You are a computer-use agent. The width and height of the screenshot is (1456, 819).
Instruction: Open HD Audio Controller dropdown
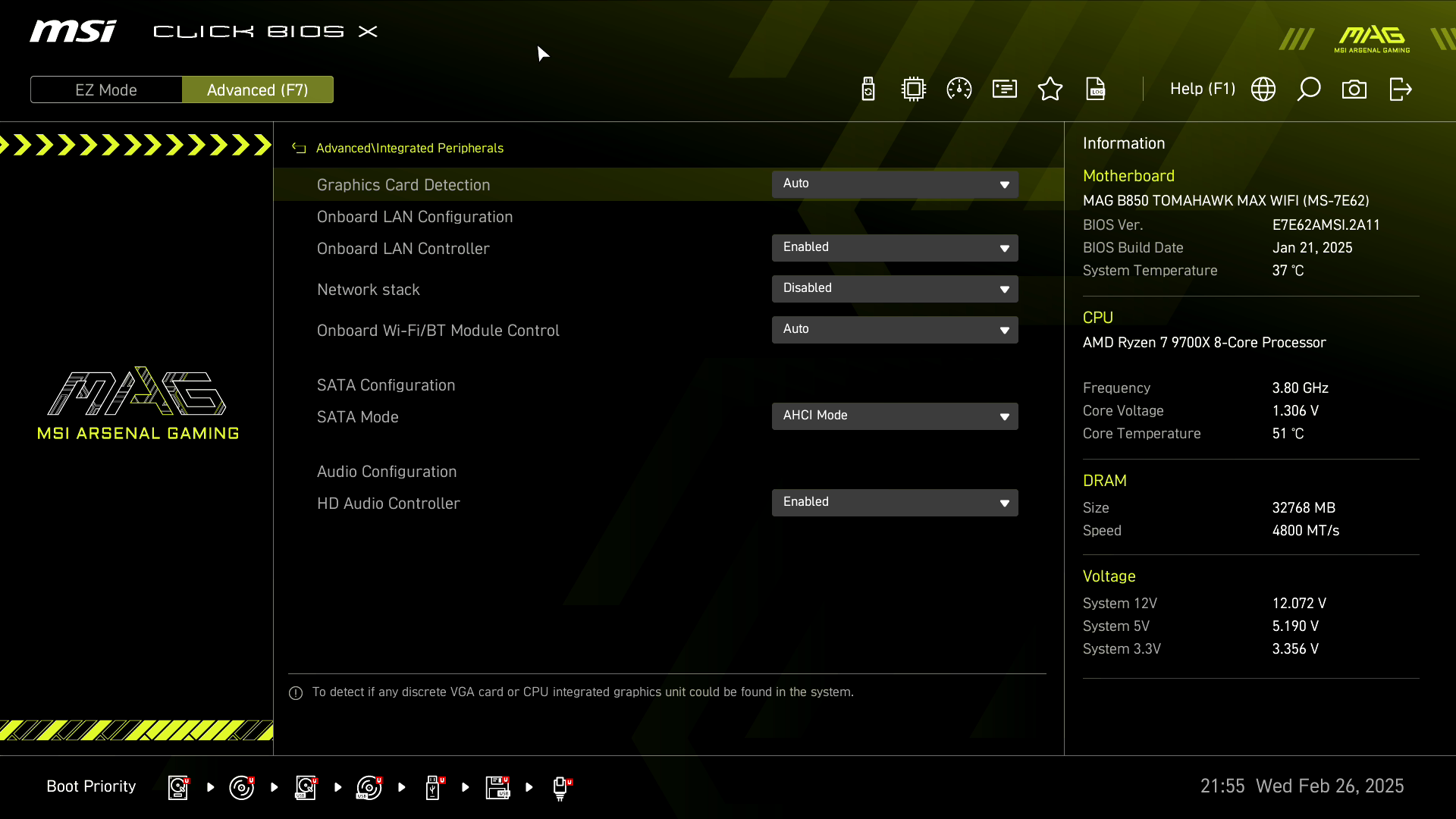895,503
